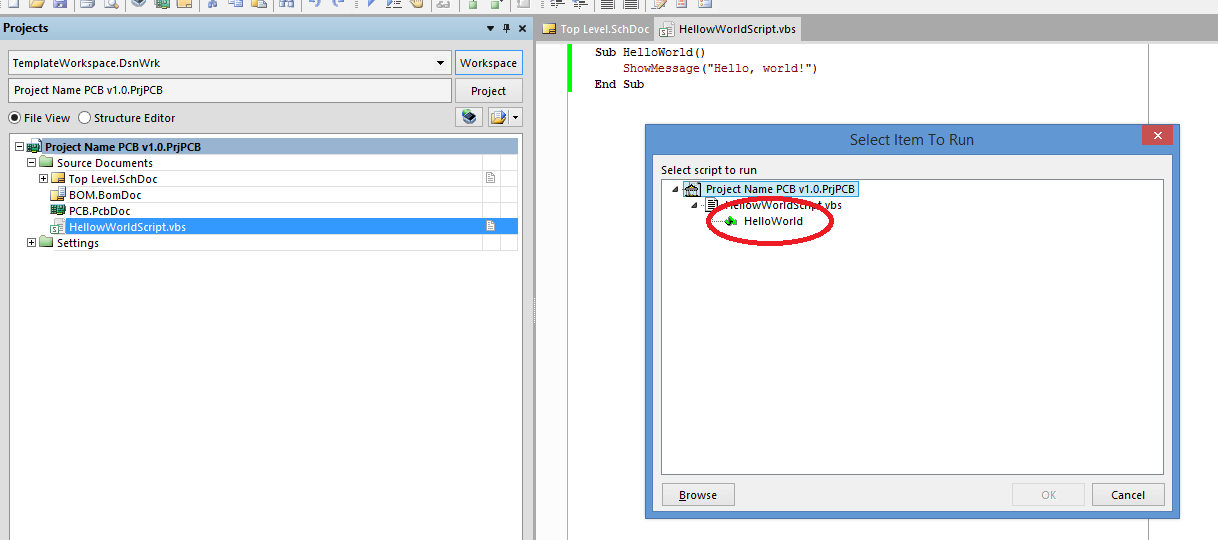Click the BOM.BomDoc document icon
The height and width of the screenshot is (540, 1218).
pos(58,195)
